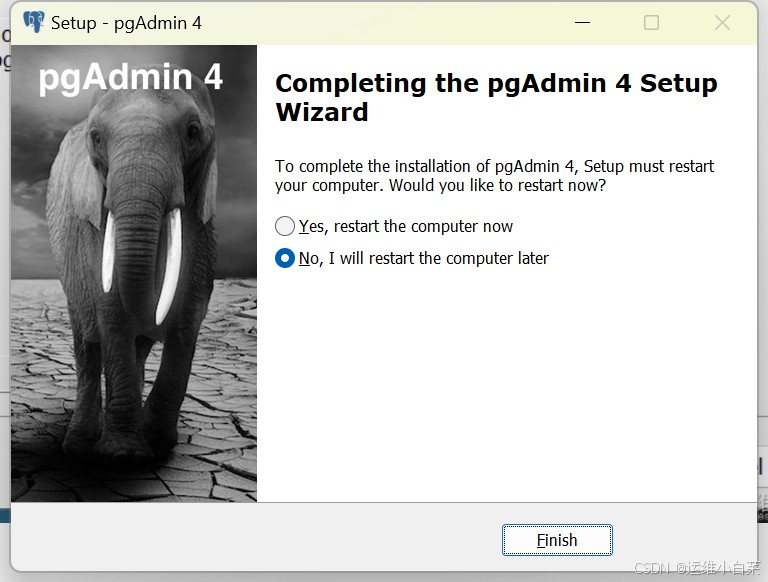Click the "pgAdmin 4" banner logo text
This screenshot has height=582, width=768.
point(131,78)
